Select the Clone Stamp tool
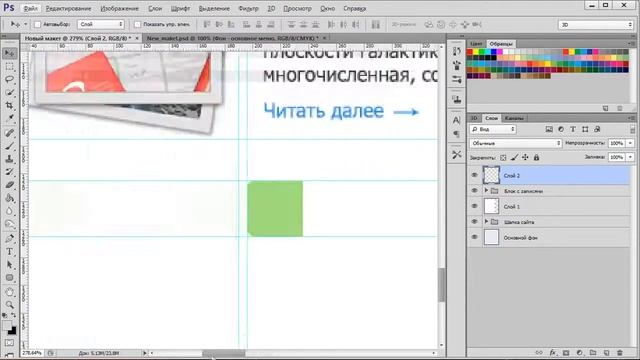This screenshot has width=640, height=360. tap(9, 159)
